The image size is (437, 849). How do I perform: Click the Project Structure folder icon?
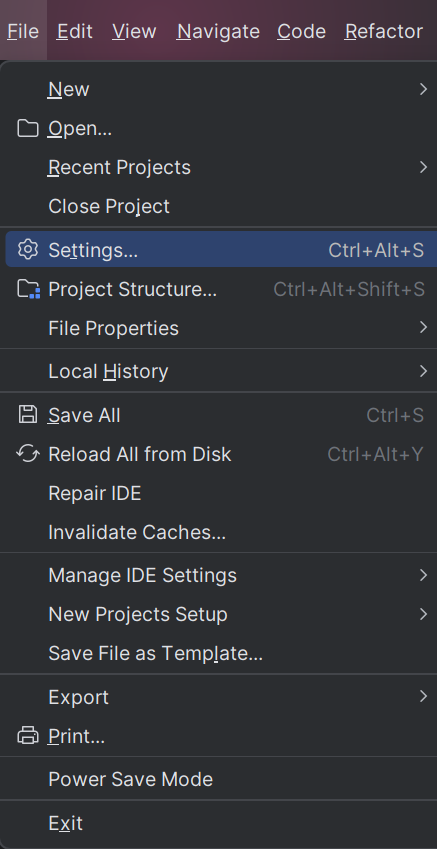pyautogui.click(x=28, y=289)
